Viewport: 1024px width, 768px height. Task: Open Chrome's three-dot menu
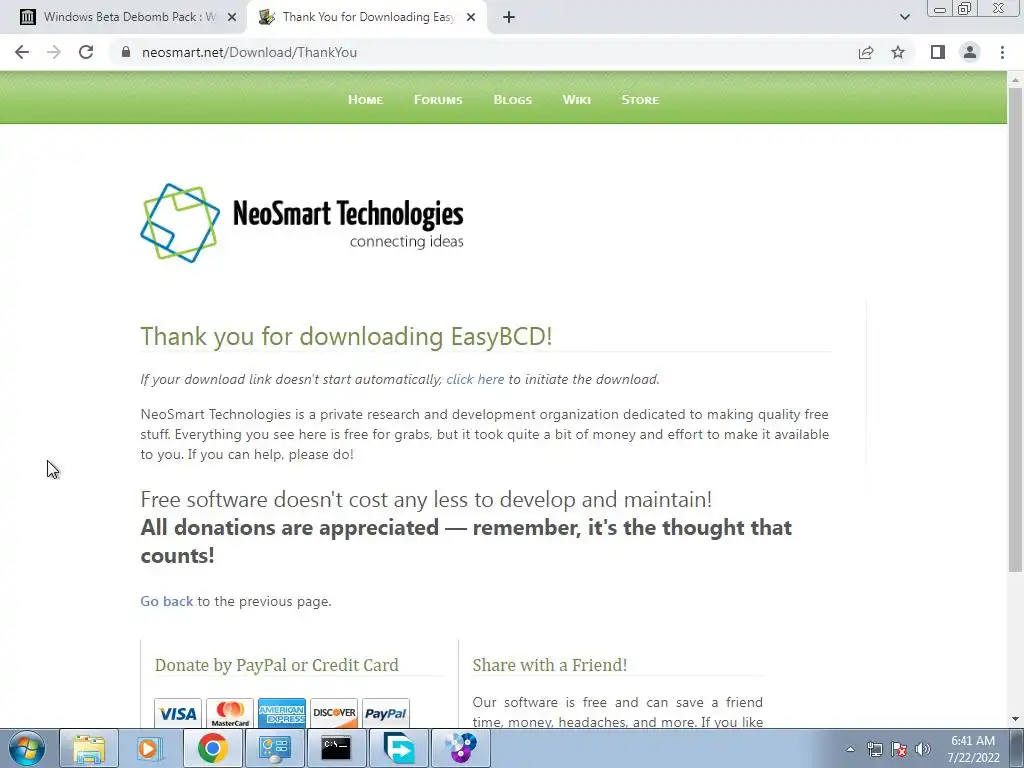click(1002, 52)
